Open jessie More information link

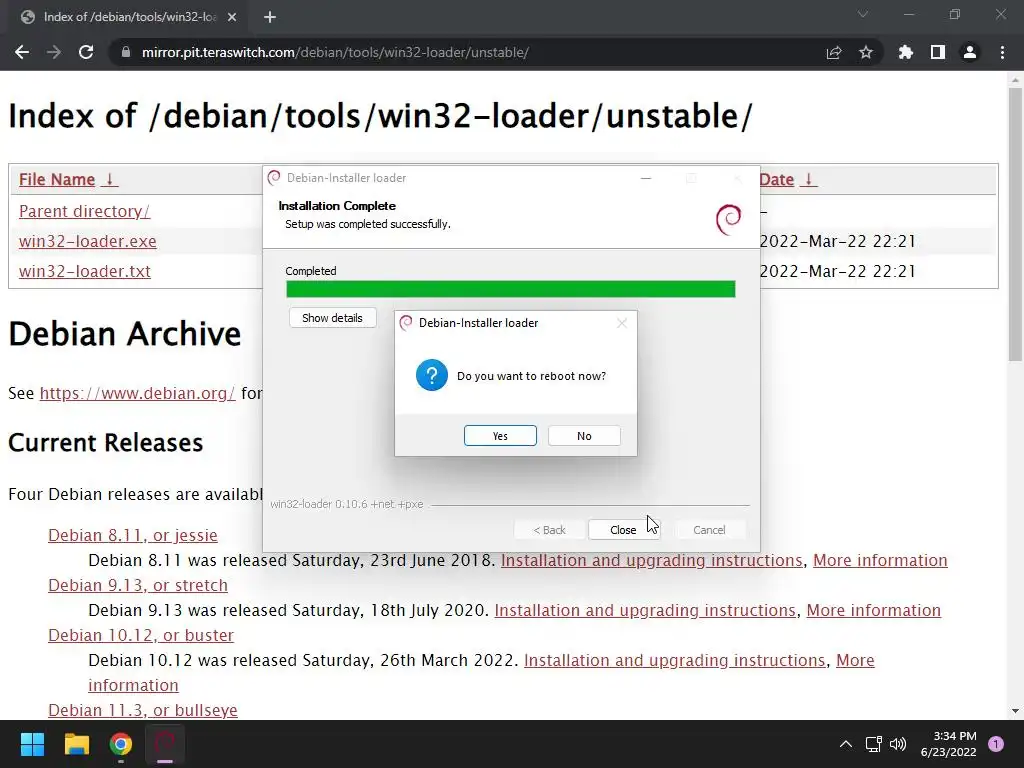880,560
